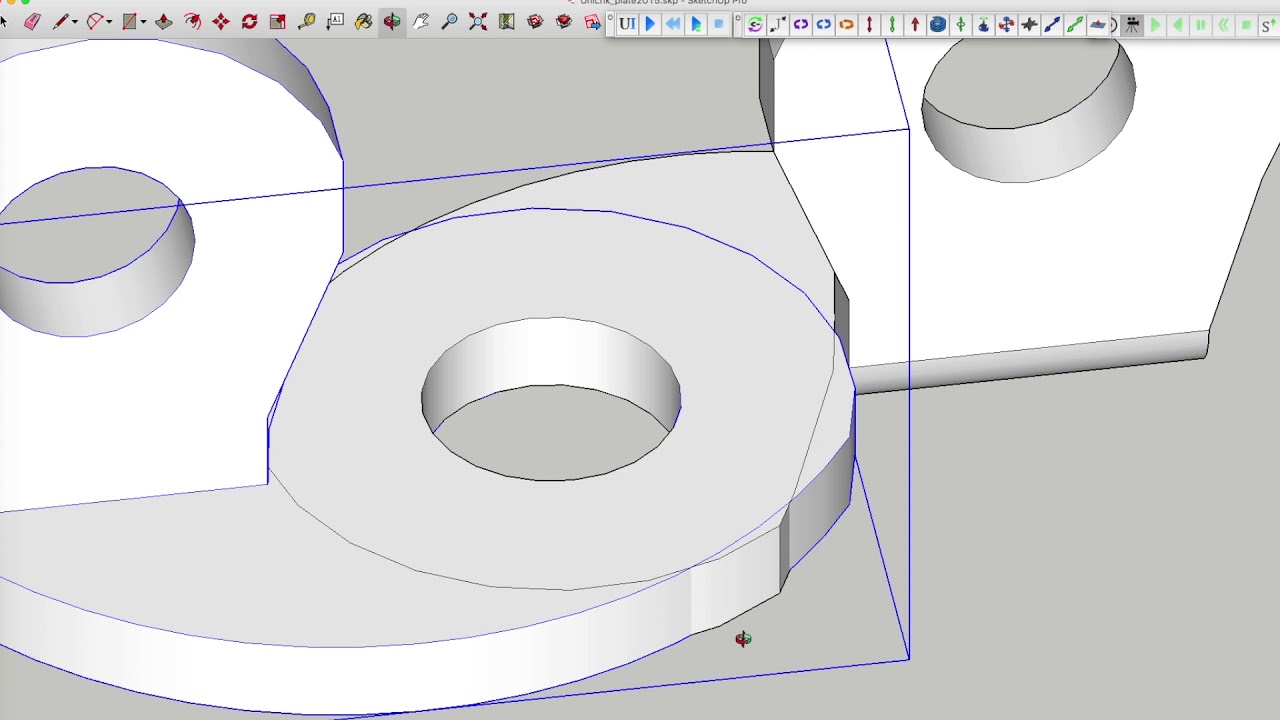Select the Rotate tool
Screen dimensions: 1280x720
[249, 21]
